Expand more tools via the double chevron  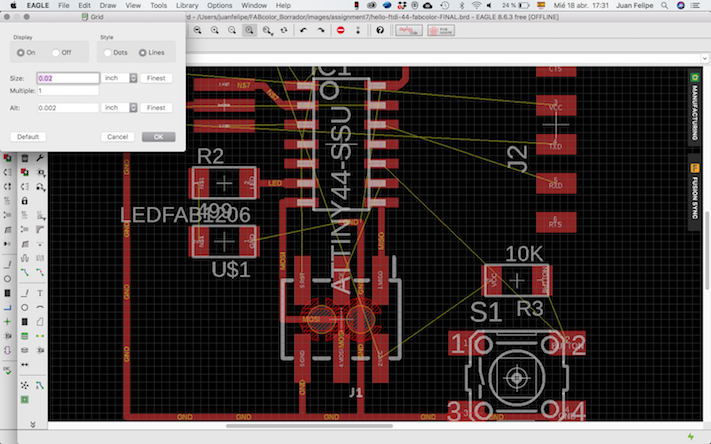click(x=32, y=423)
